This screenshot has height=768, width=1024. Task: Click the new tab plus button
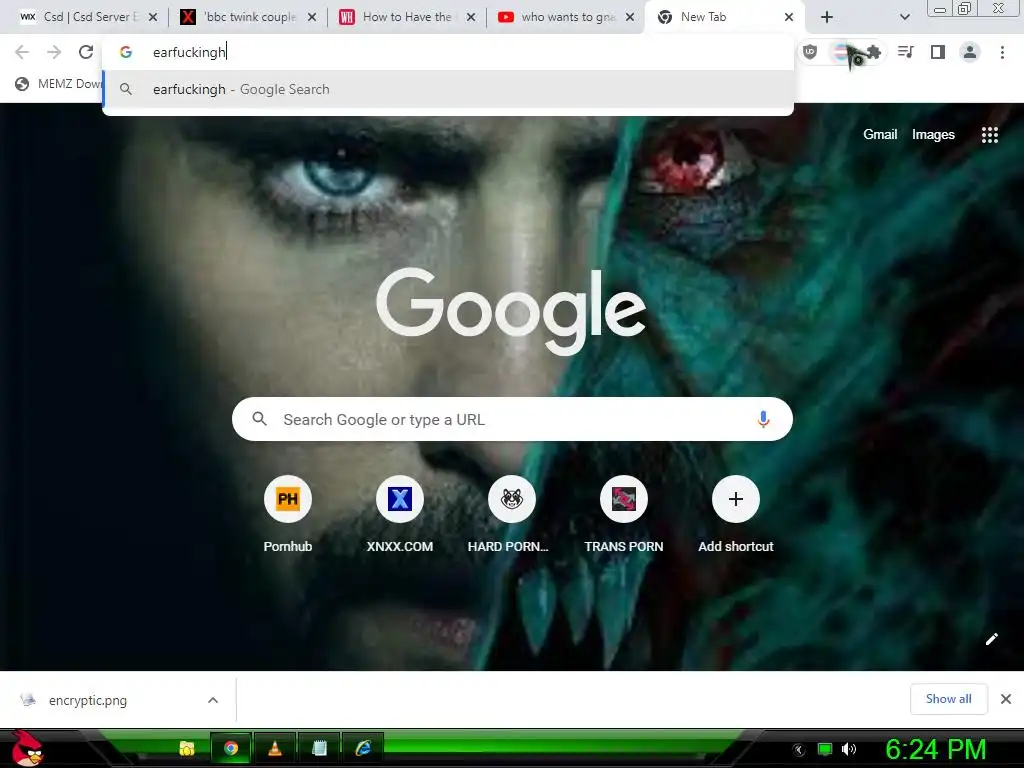(x=827, y=17)
